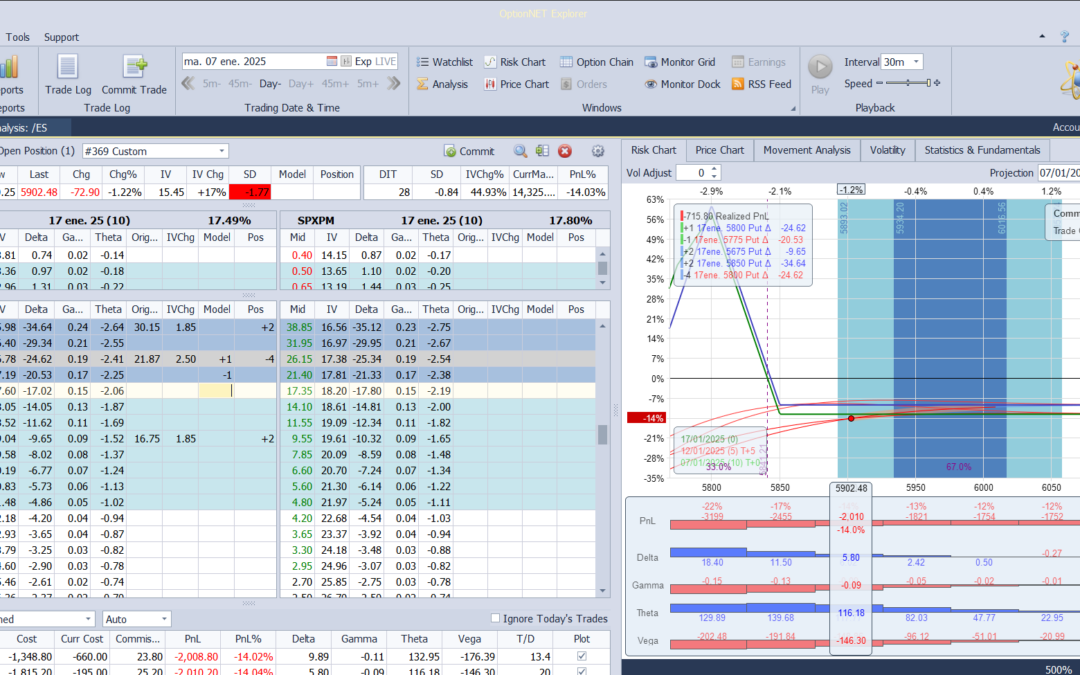Step forward 45 minutes with 45m+

(x=335, y=83)
